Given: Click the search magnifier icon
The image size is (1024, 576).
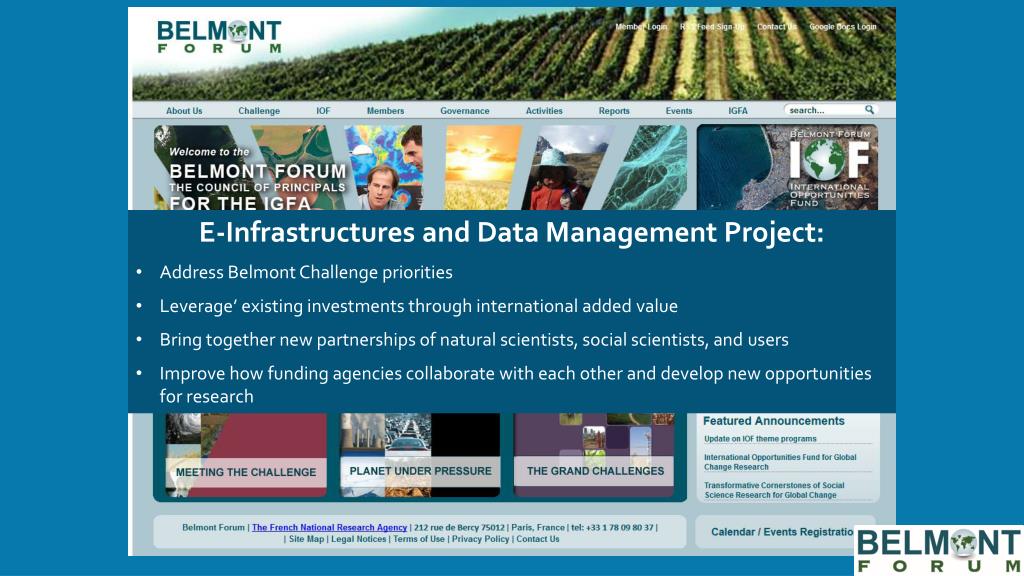Looking at the screenshot, I should tap(869, 110).
